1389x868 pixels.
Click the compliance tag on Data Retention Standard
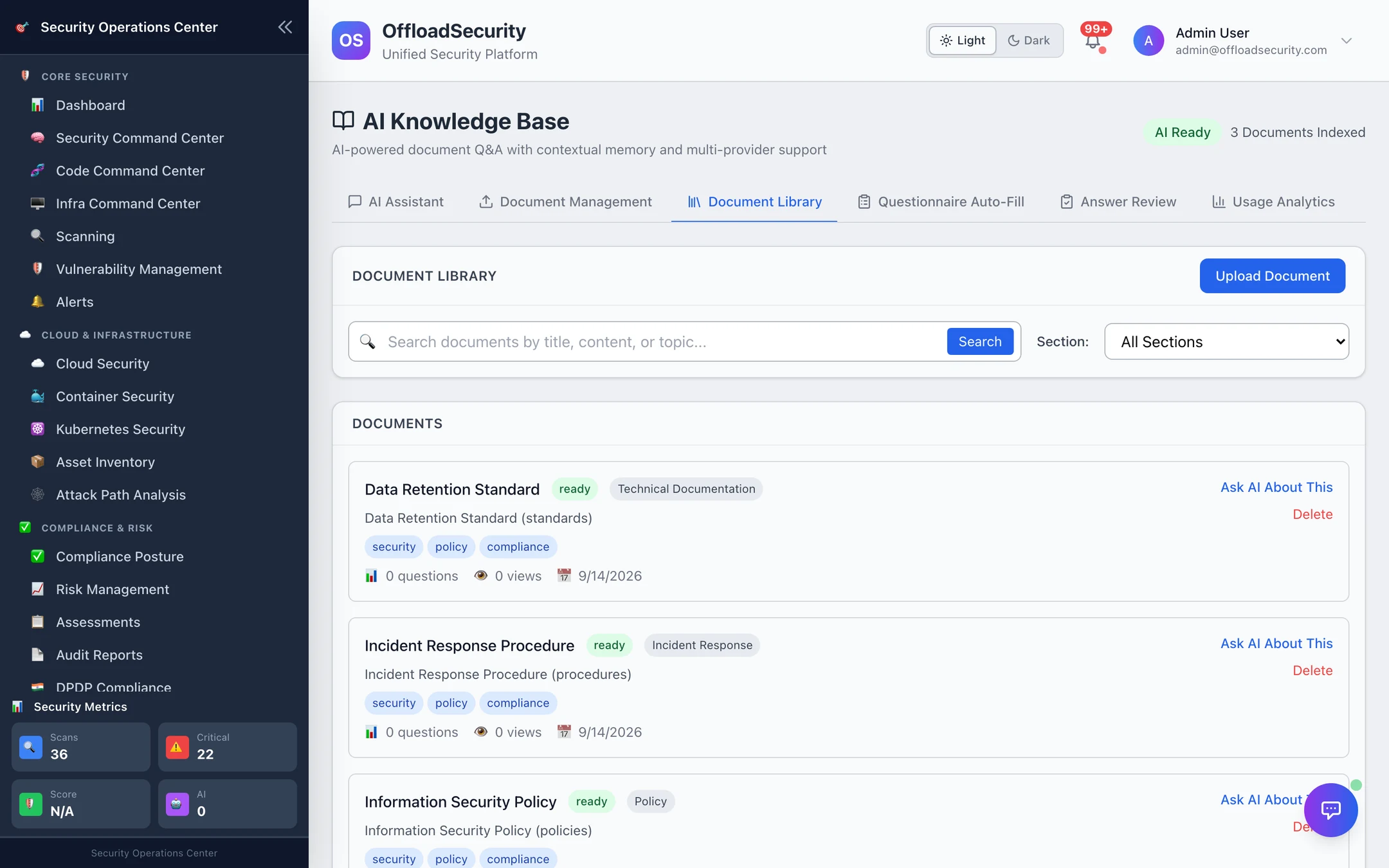coord(518,547)
